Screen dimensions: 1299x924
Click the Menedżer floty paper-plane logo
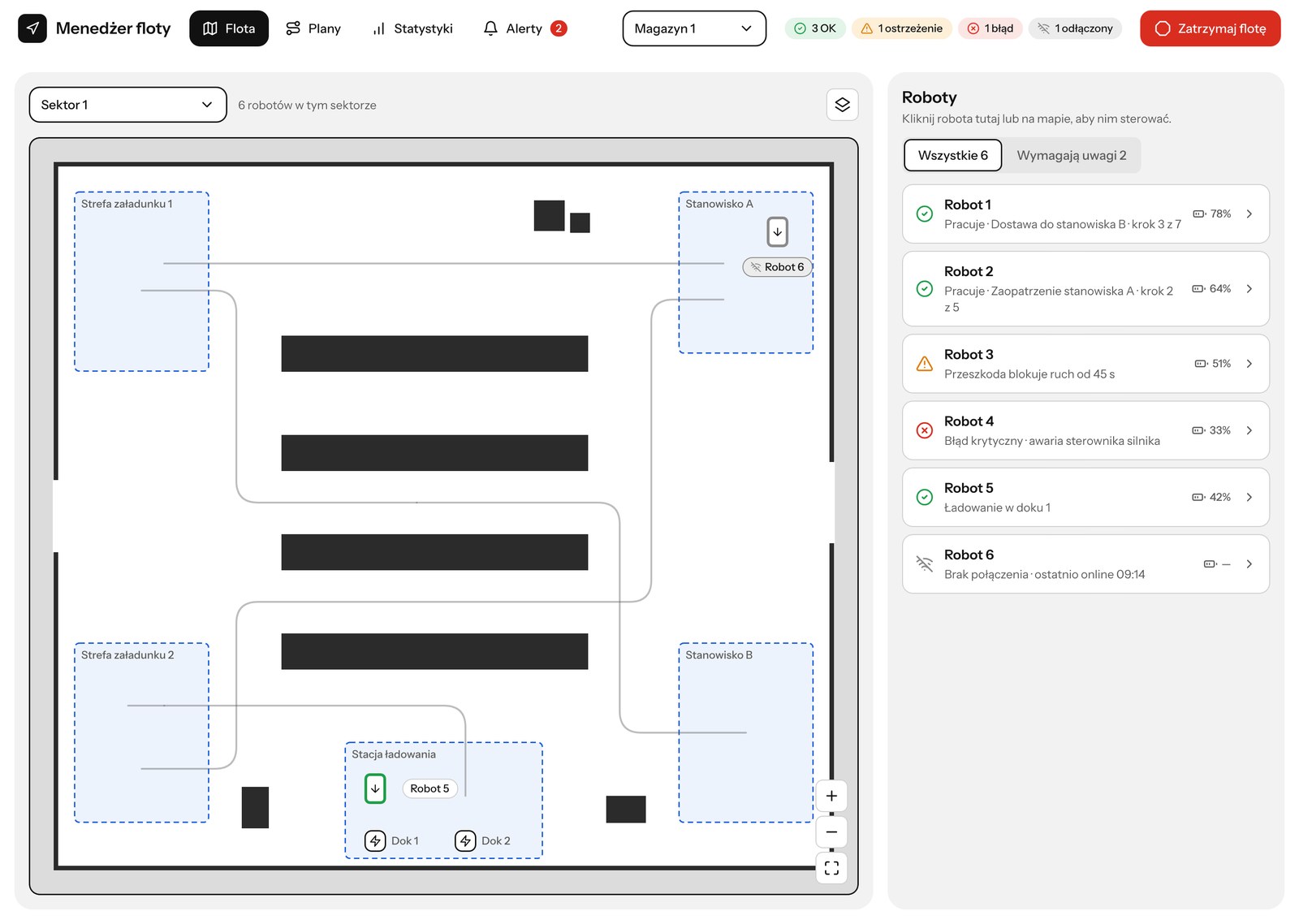(32, 28)
